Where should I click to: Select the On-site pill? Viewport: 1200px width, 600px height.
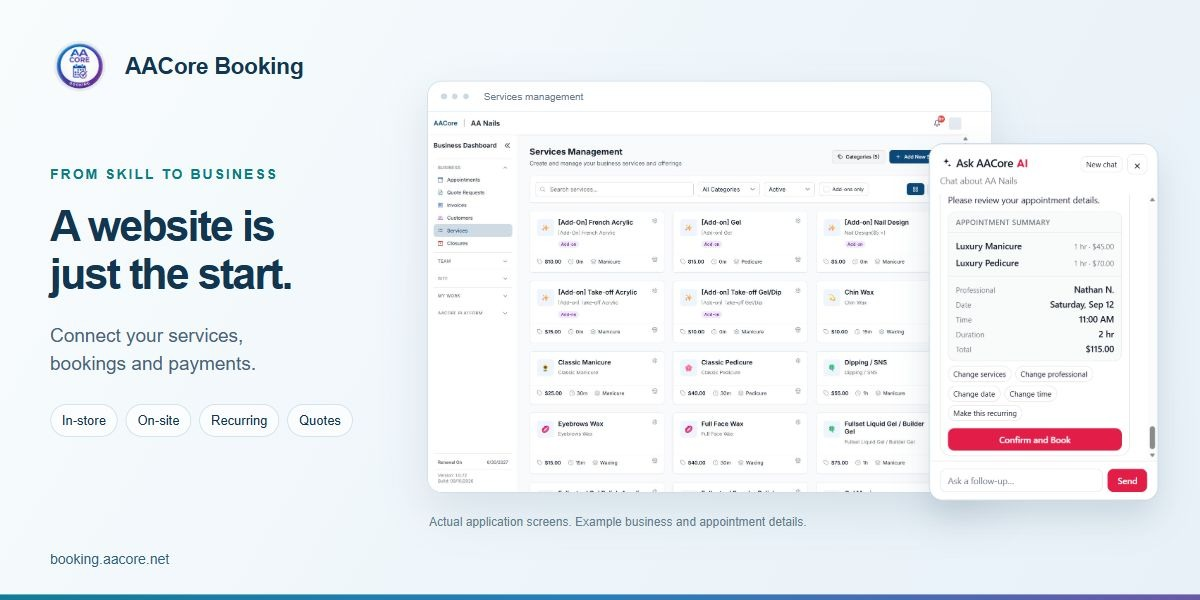(x=159, y=421)
